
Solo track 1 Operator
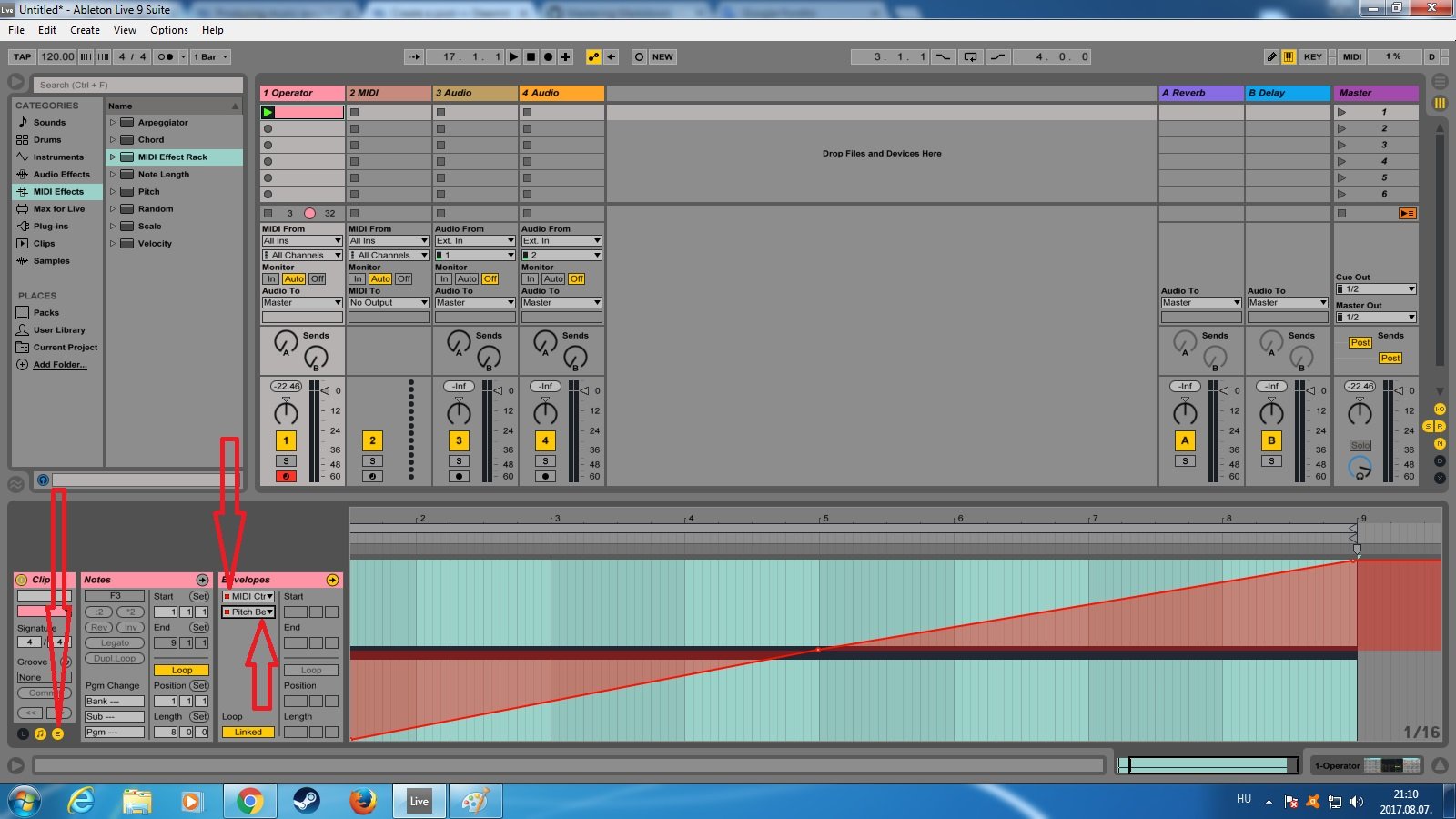(x=286, y=461)
